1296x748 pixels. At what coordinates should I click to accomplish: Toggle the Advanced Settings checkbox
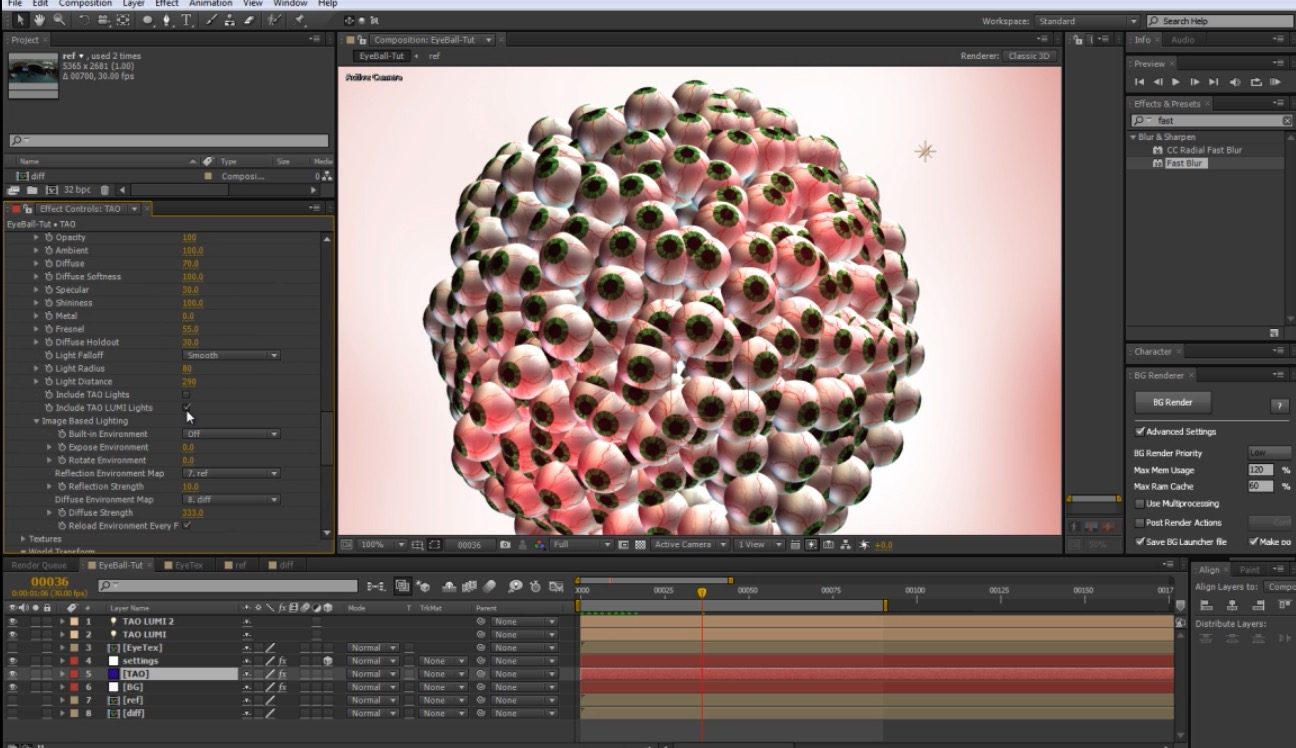click(1140, 432)
